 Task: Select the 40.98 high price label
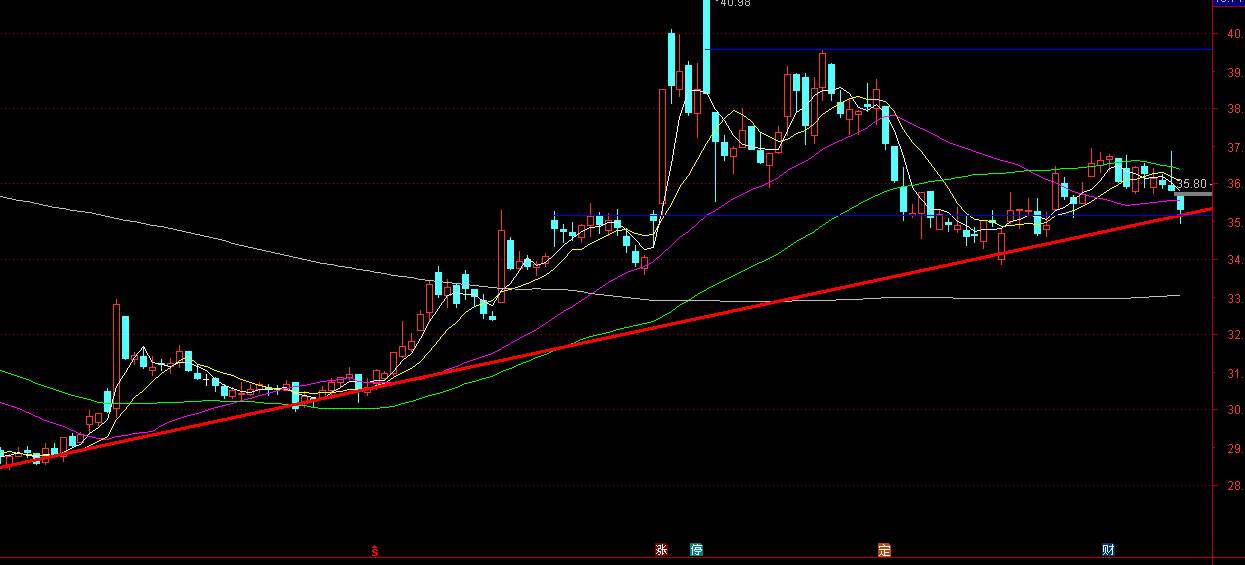point(735,4)
